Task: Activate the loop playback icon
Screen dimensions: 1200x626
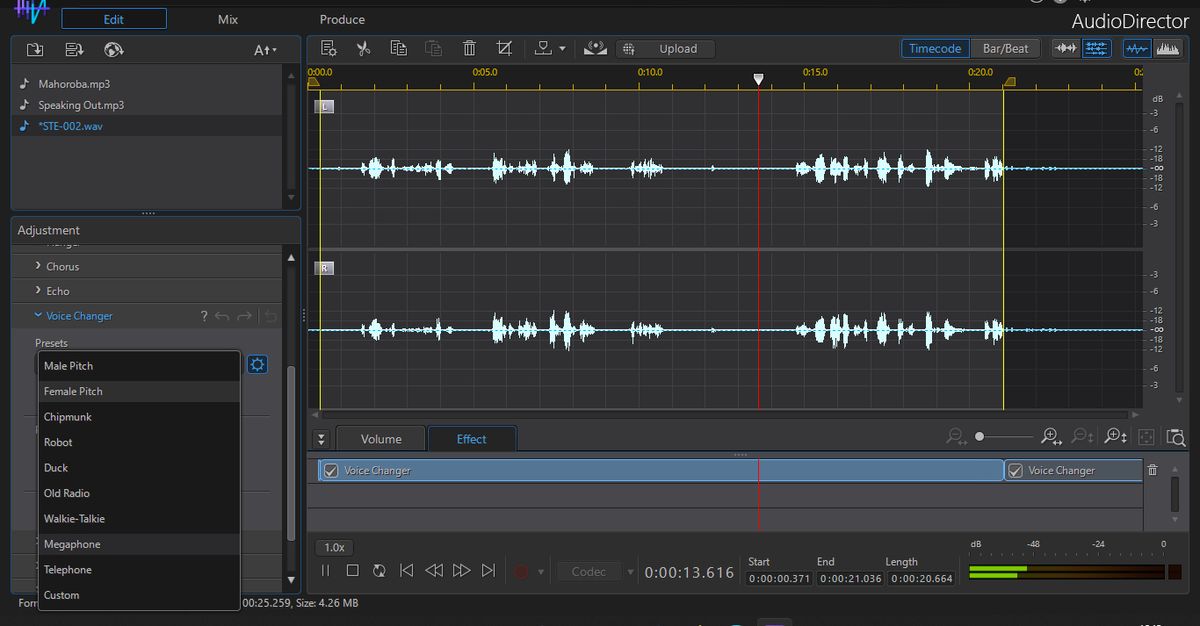Action: point(379,570)
